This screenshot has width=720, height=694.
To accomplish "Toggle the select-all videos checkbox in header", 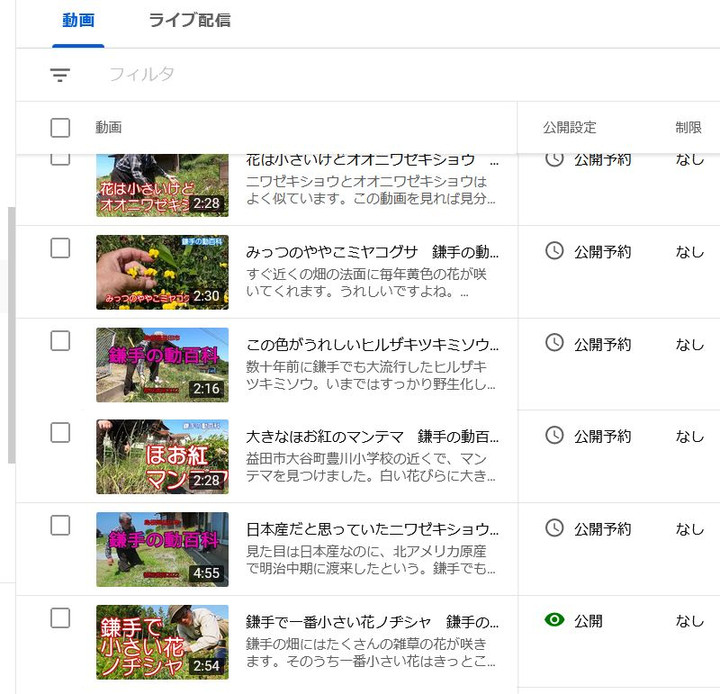I will [60, 127].
